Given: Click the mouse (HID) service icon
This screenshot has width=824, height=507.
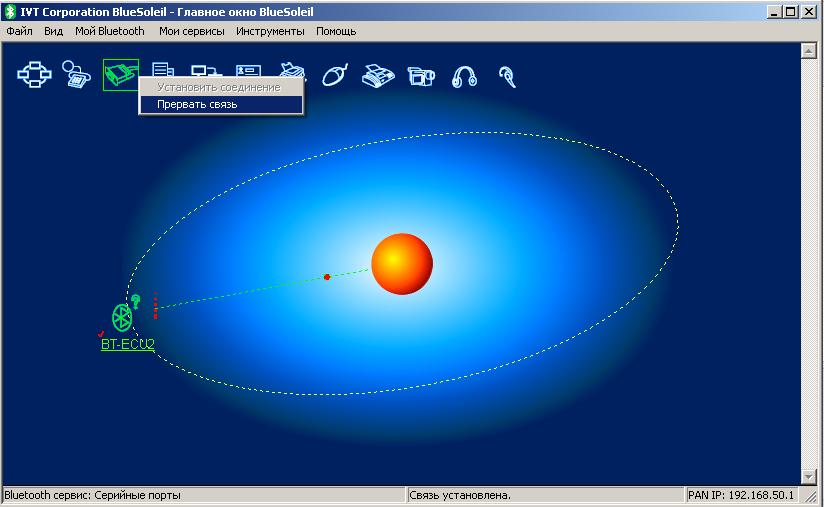Looking at the screenshot, I should (x=334, y=75).
